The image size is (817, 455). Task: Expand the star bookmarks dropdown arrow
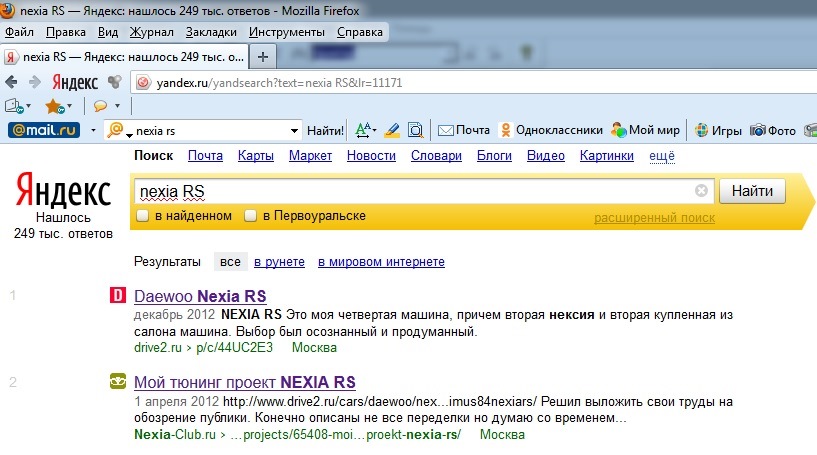[69, 106]
